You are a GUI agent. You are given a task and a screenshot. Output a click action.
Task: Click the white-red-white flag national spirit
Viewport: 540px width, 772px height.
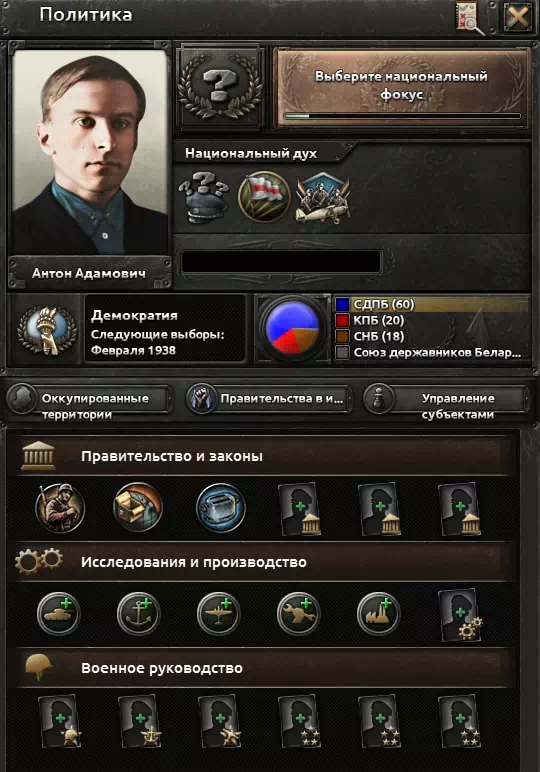264,197
